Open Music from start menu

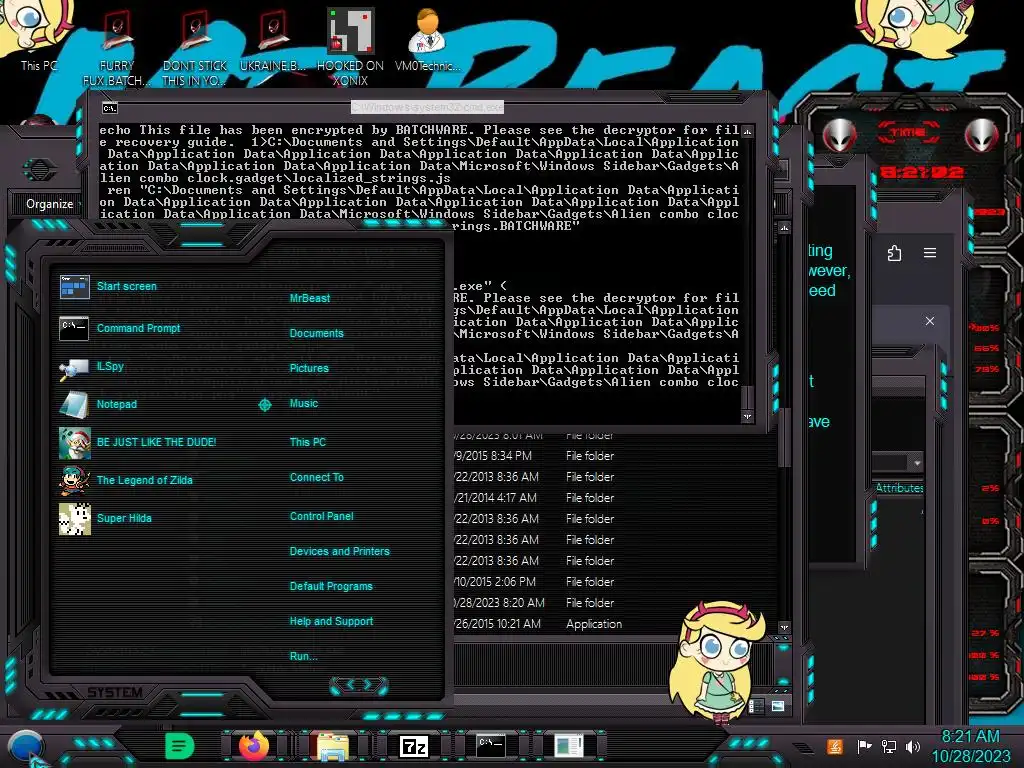(x=304, y=404)
